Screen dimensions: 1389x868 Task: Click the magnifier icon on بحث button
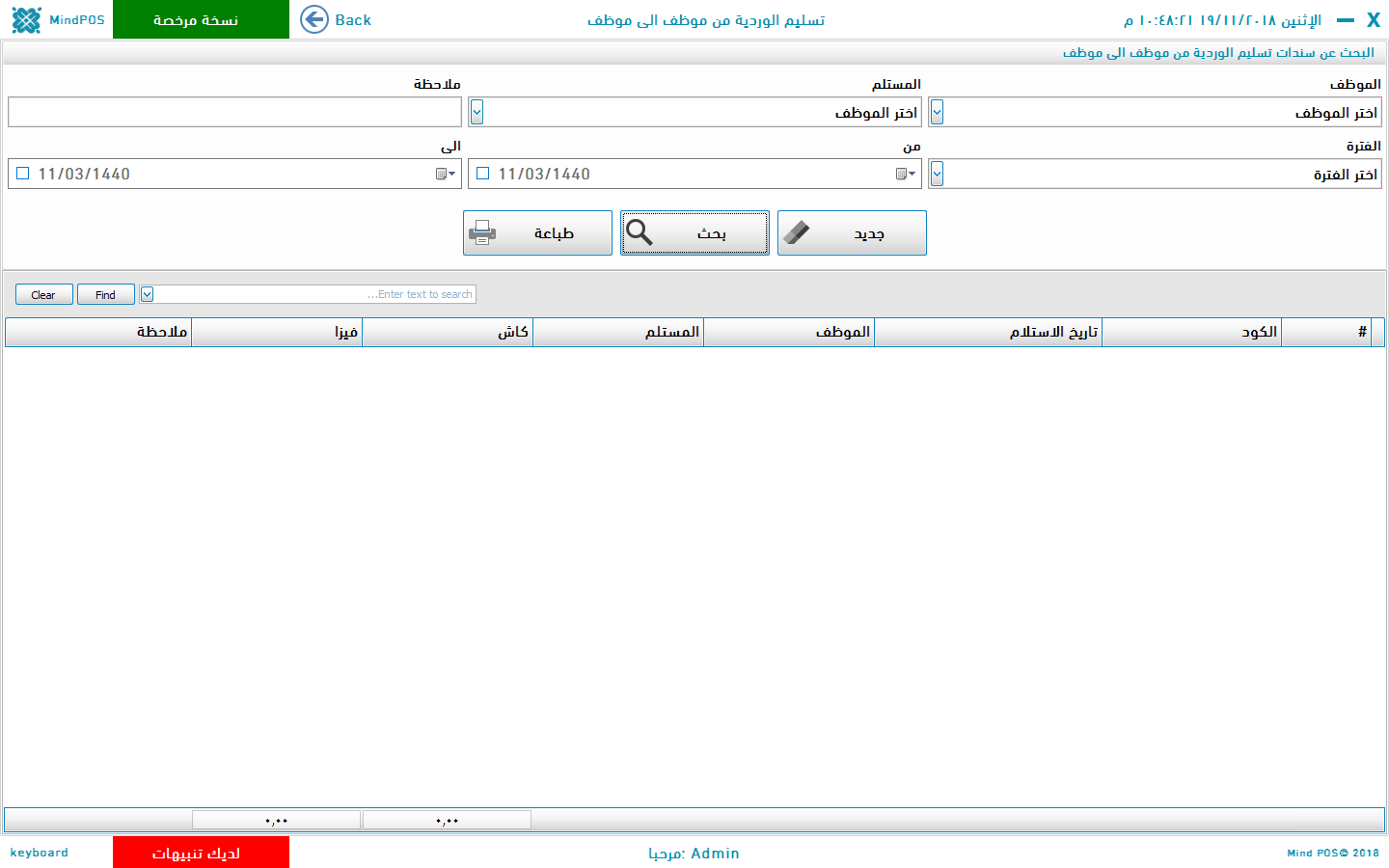(x=640, y=232)
